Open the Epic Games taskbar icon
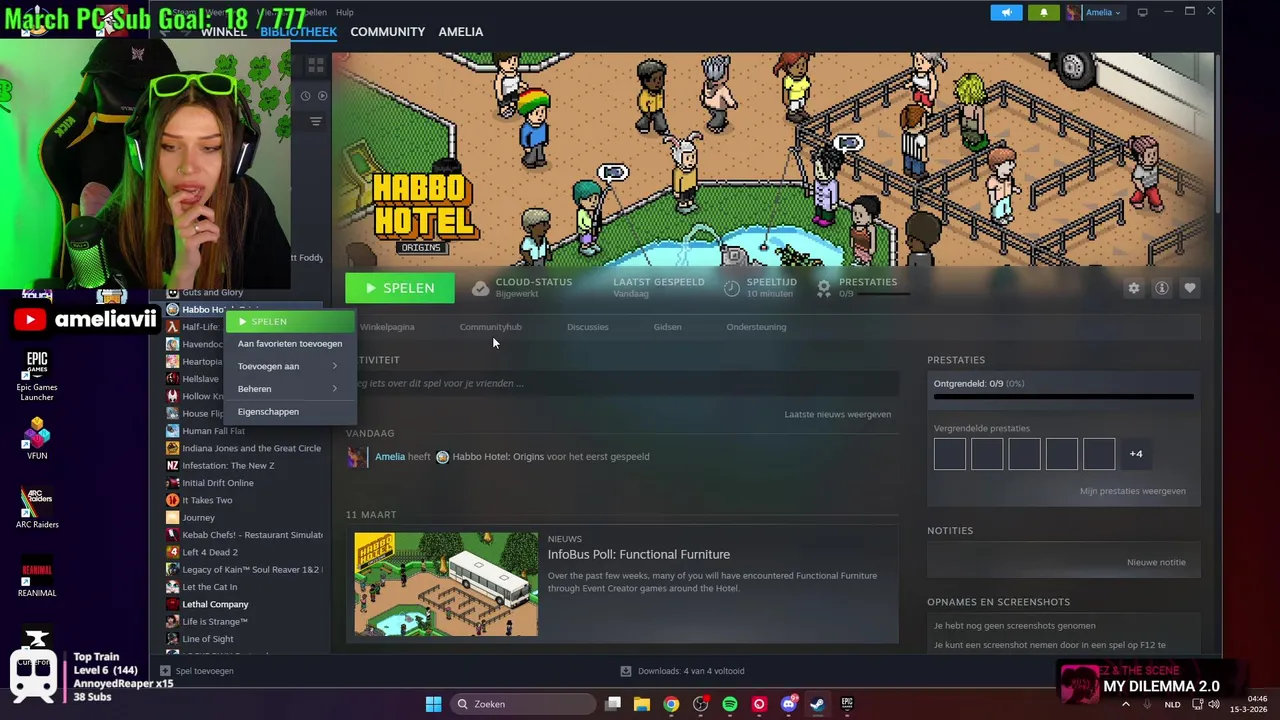 tap(847, 704)
